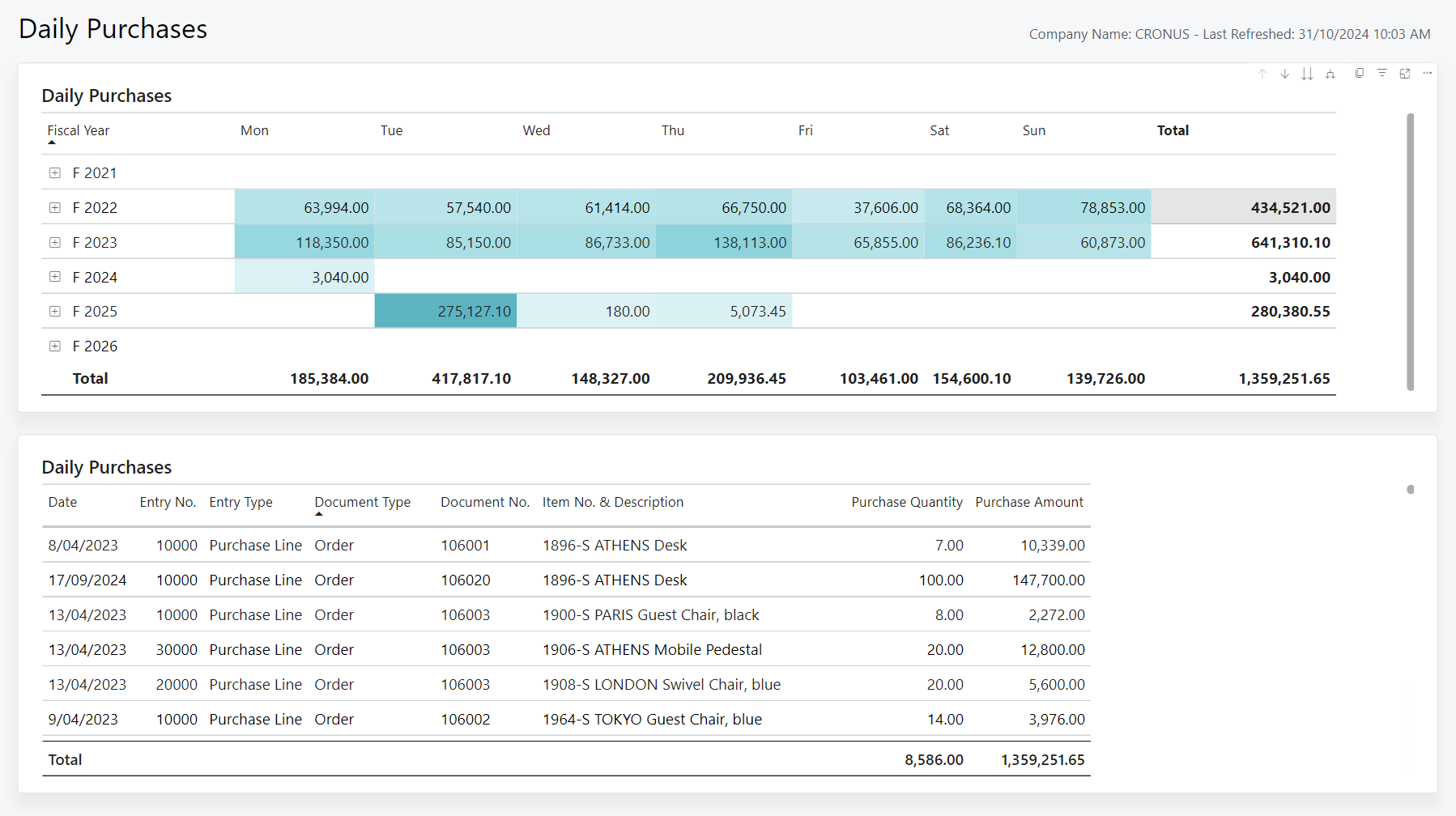Click the drill up arrow icon
1456x816 pixels.
(x=1262, y=74)
